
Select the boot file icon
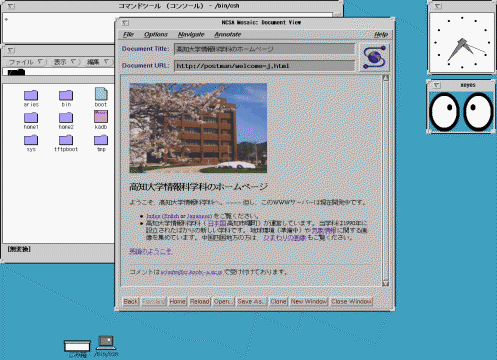(x=101, y=94)
